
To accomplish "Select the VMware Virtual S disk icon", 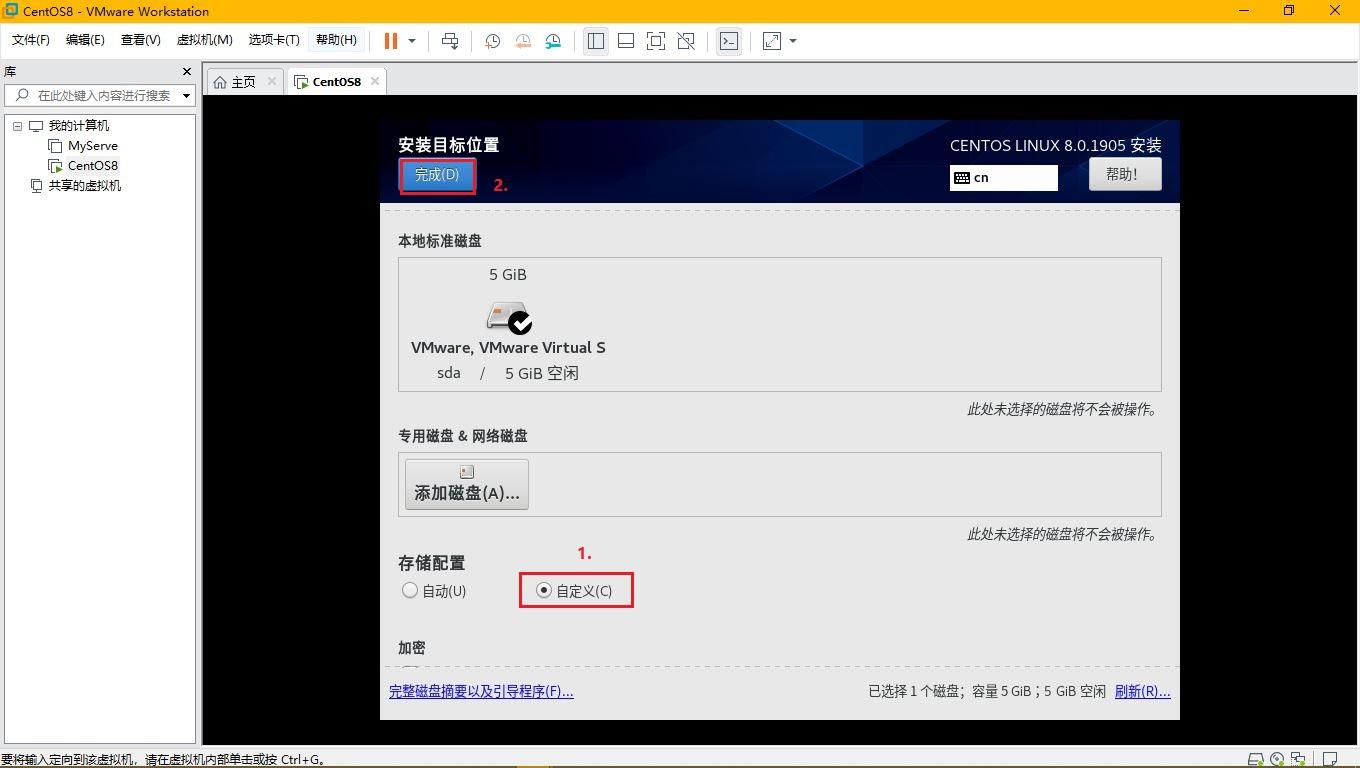I will (509, 318).
